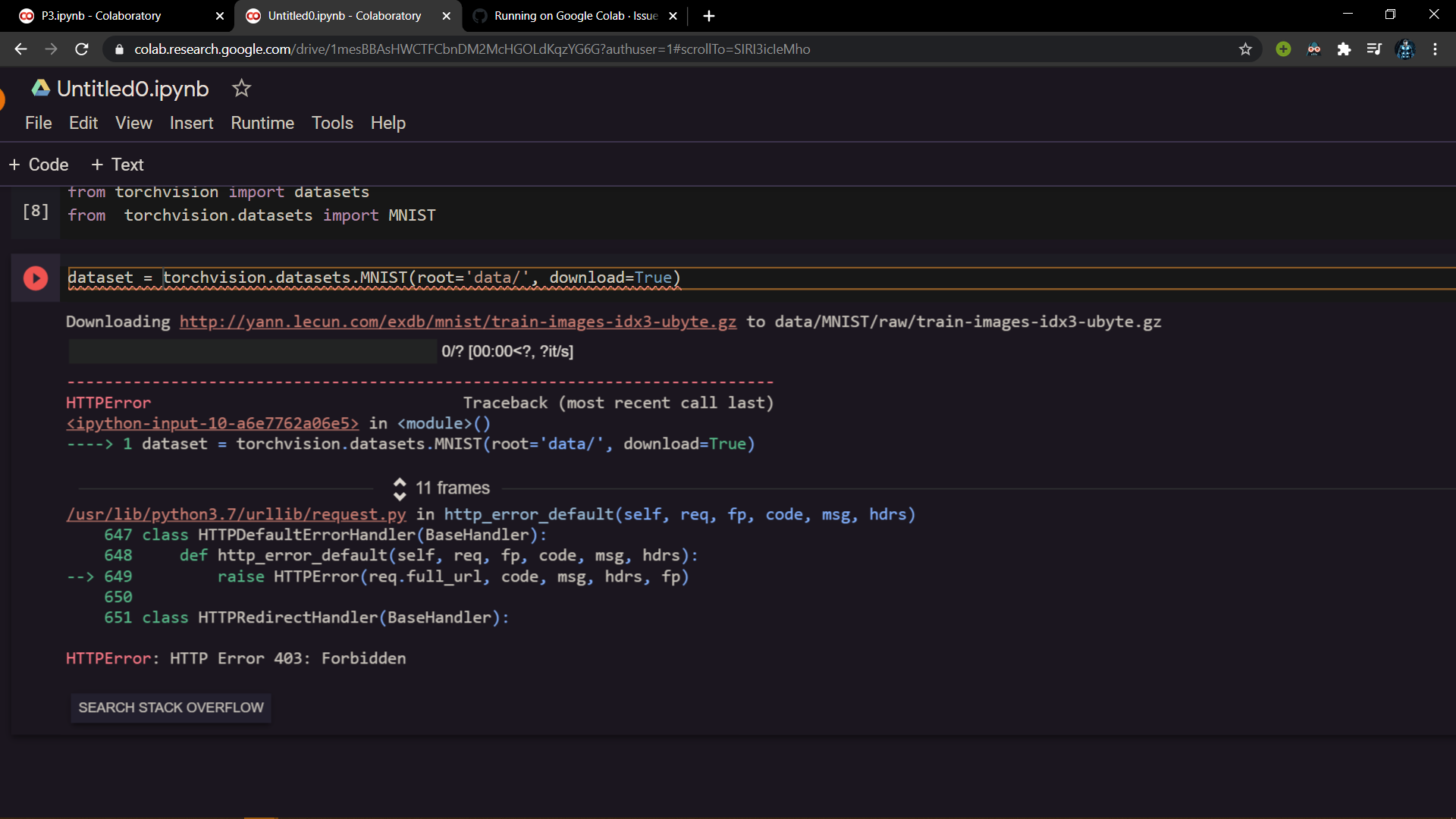Screen dimensions: 1456x819
Task: Open the urllib/request.py file link
Action: pos(236,514)
